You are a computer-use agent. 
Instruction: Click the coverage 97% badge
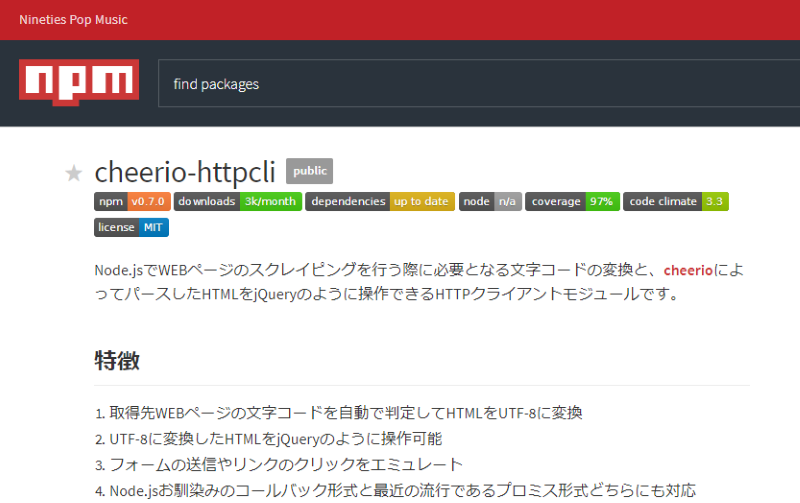pos(572,202)
